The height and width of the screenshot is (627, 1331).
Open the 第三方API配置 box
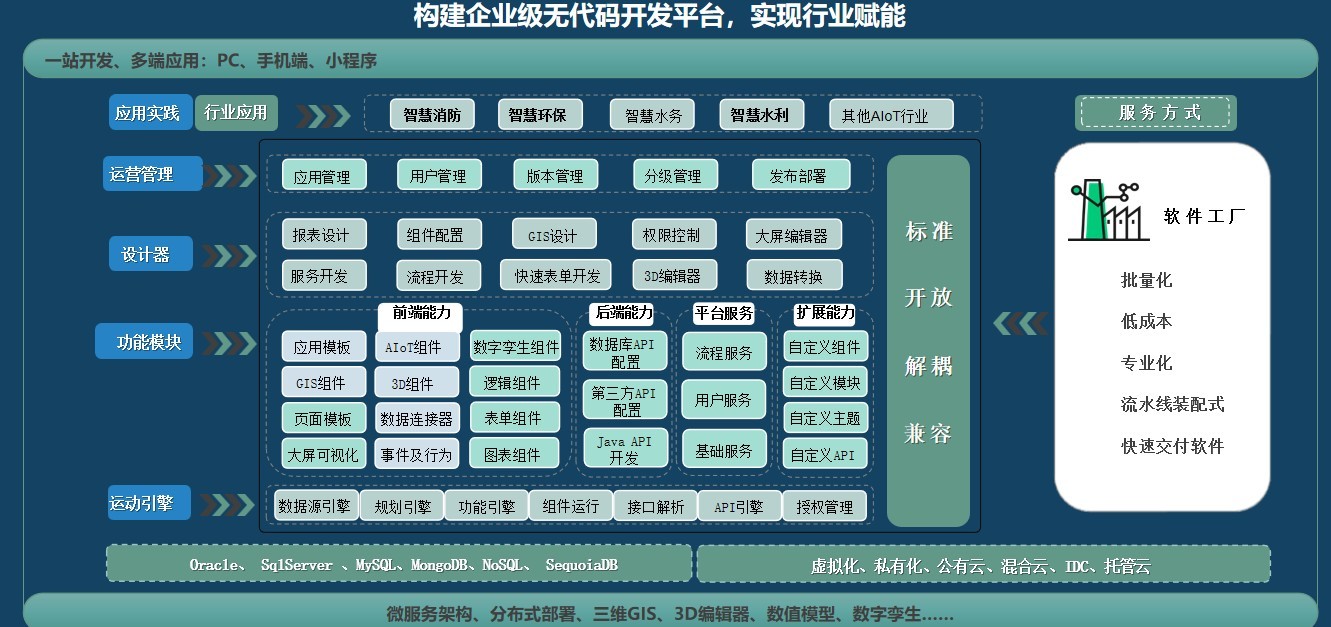[625, 401]
